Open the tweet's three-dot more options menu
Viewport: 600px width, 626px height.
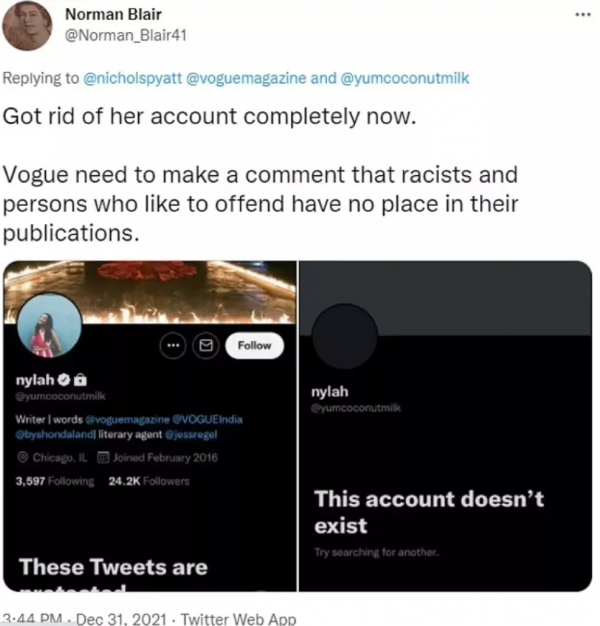584,15
